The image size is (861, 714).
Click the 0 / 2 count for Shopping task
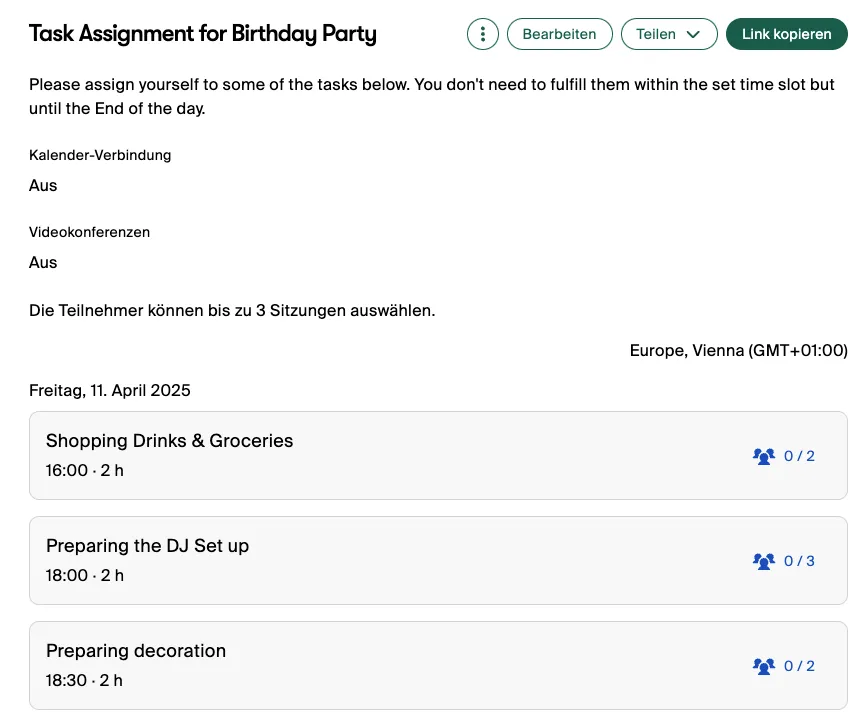pyautogui.click(x=799, y=456)
